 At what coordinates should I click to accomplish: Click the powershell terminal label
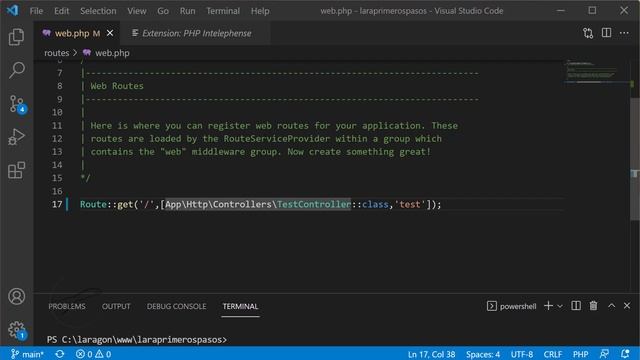511,307
